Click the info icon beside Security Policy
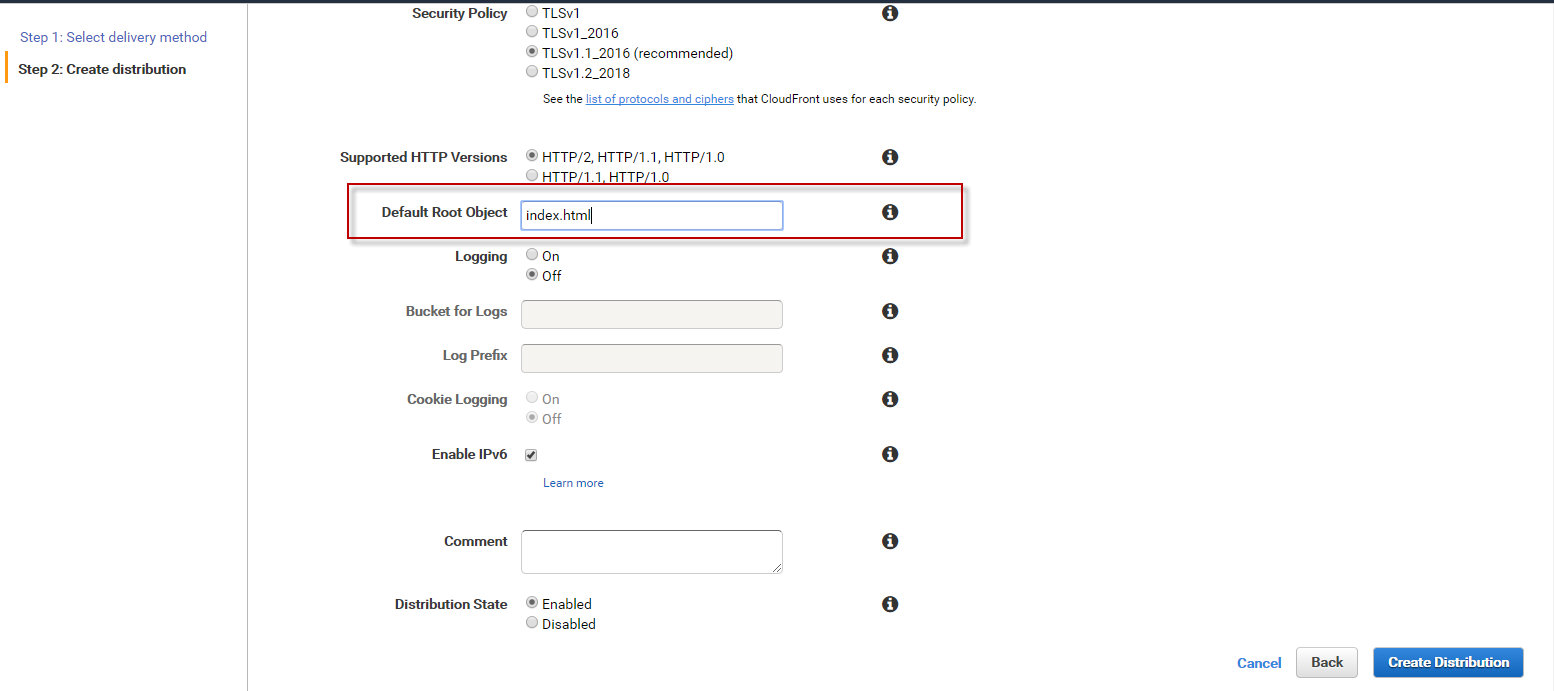This screenshot has height=691, width=1554. click(889, 14)
